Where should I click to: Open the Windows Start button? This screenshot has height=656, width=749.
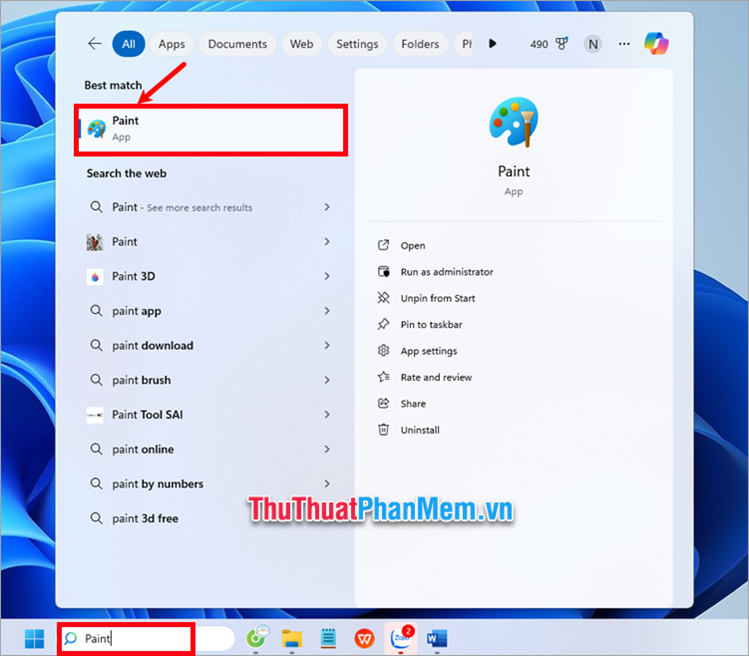coord(34,639)
